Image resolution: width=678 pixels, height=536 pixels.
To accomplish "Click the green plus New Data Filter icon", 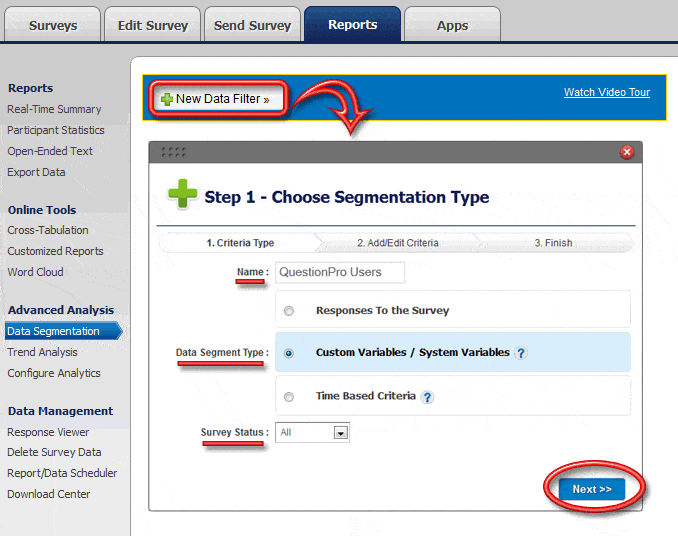I will (x=166, y=99).
